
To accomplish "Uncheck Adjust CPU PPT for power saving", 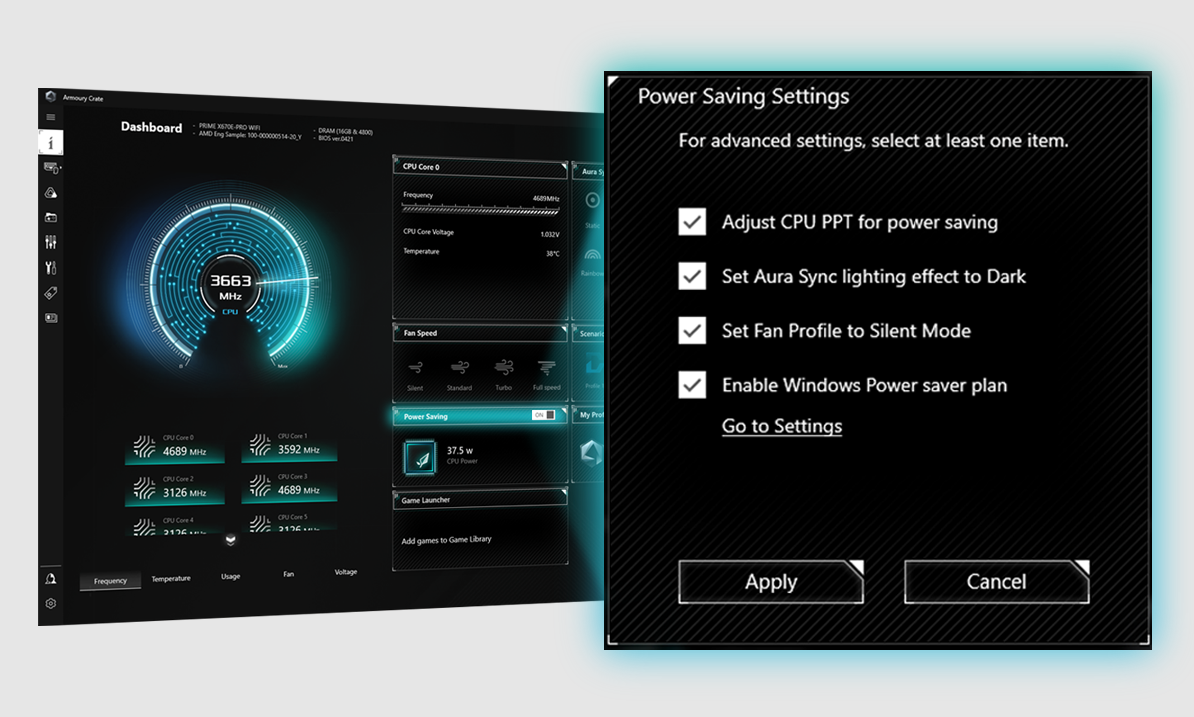I will click(x=692, y=222).
